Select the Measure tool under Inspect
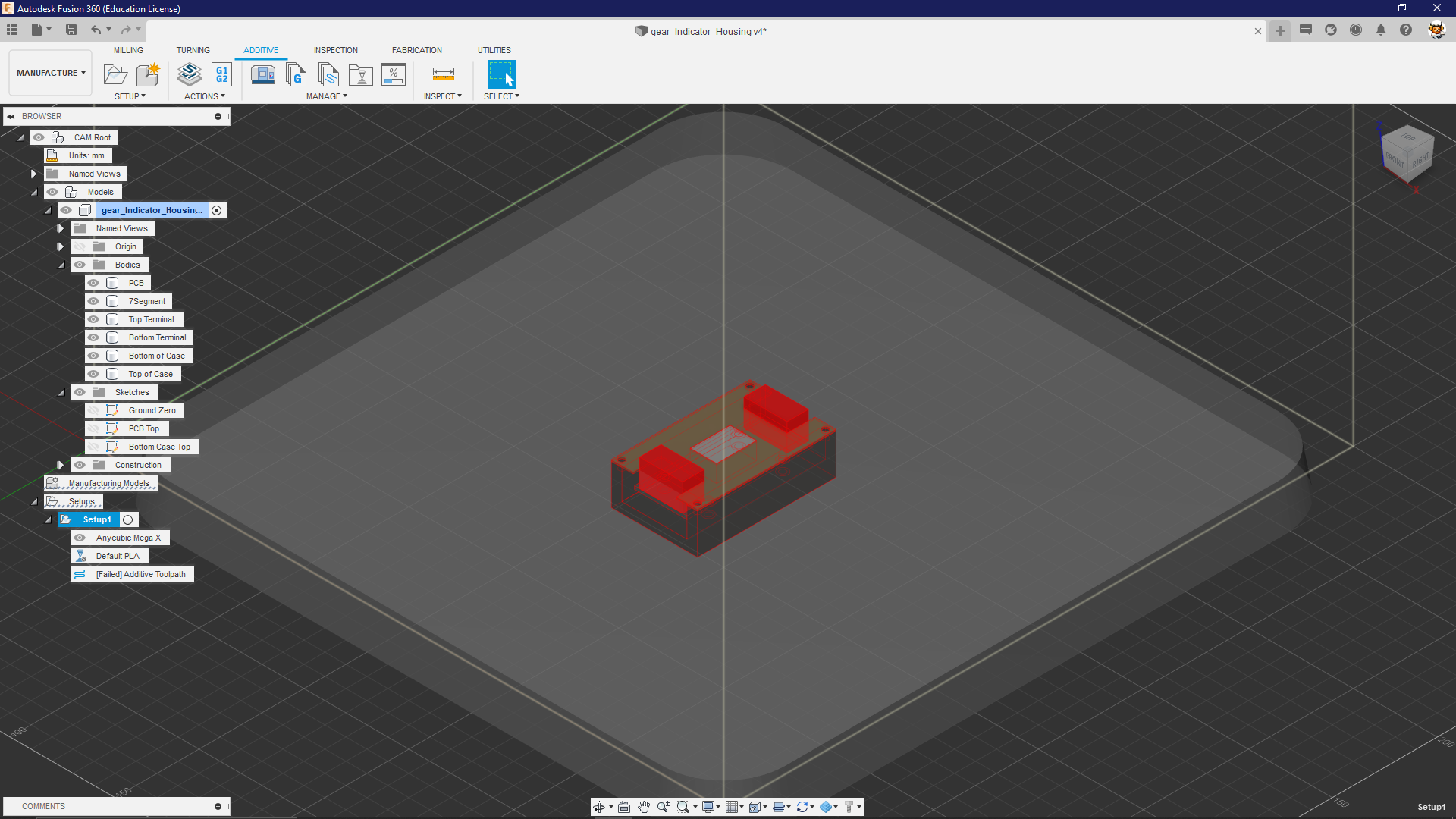 pos(443,75)
